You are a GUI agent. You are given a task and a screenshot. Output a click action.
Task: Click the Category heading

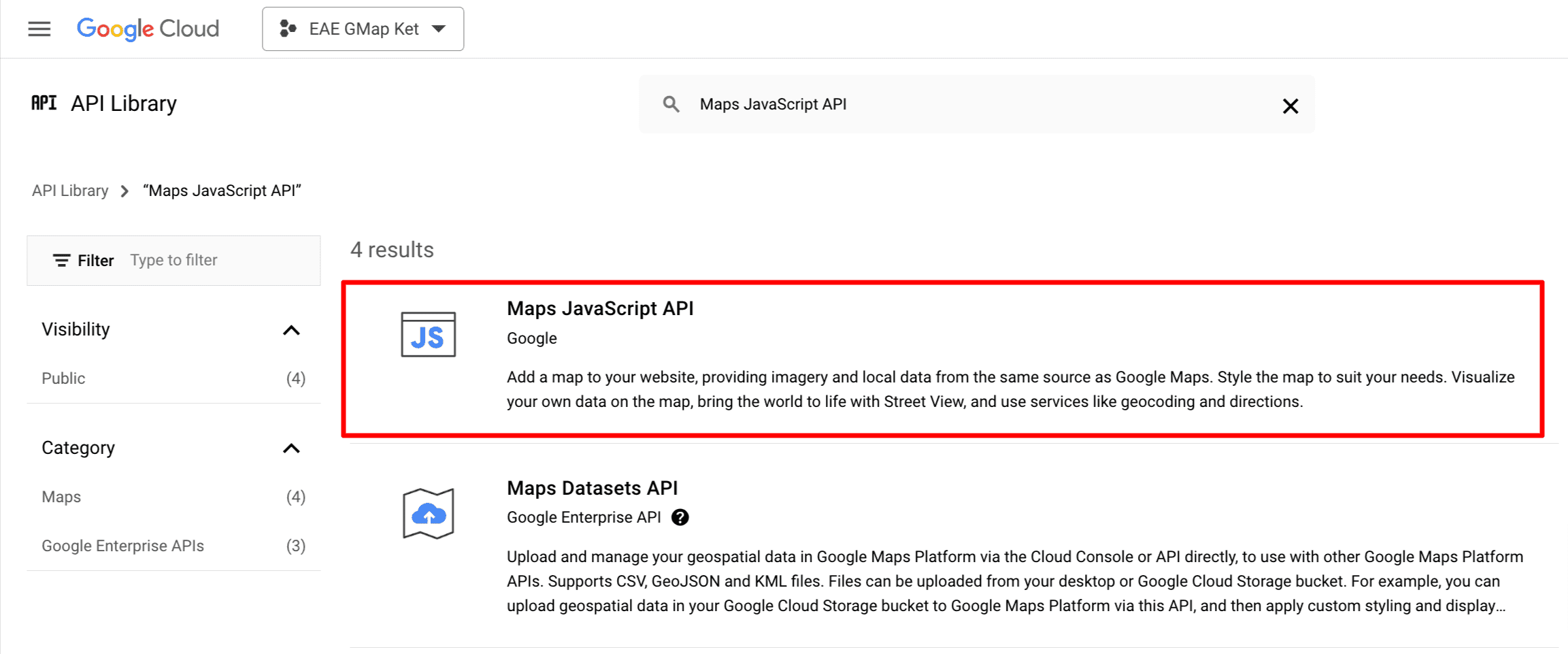coord(78,448)
